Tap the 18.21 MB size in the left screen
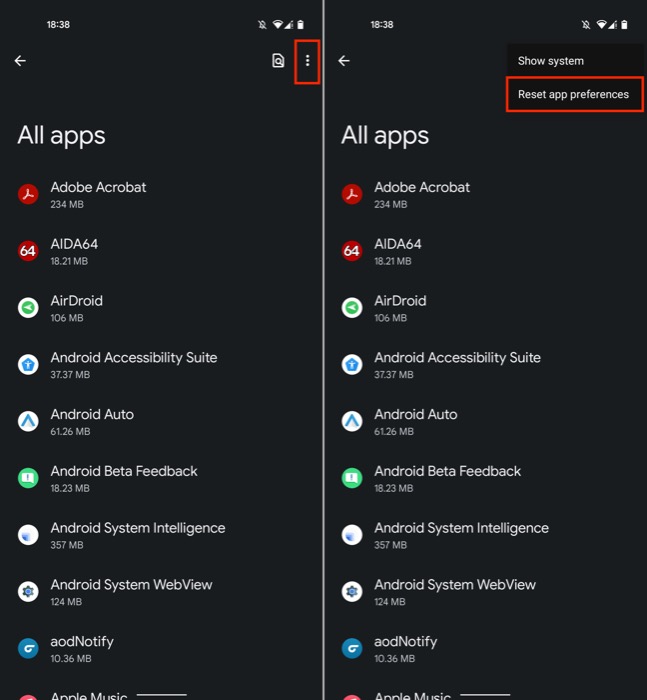 pyautogui.click(x=69, y=261)
